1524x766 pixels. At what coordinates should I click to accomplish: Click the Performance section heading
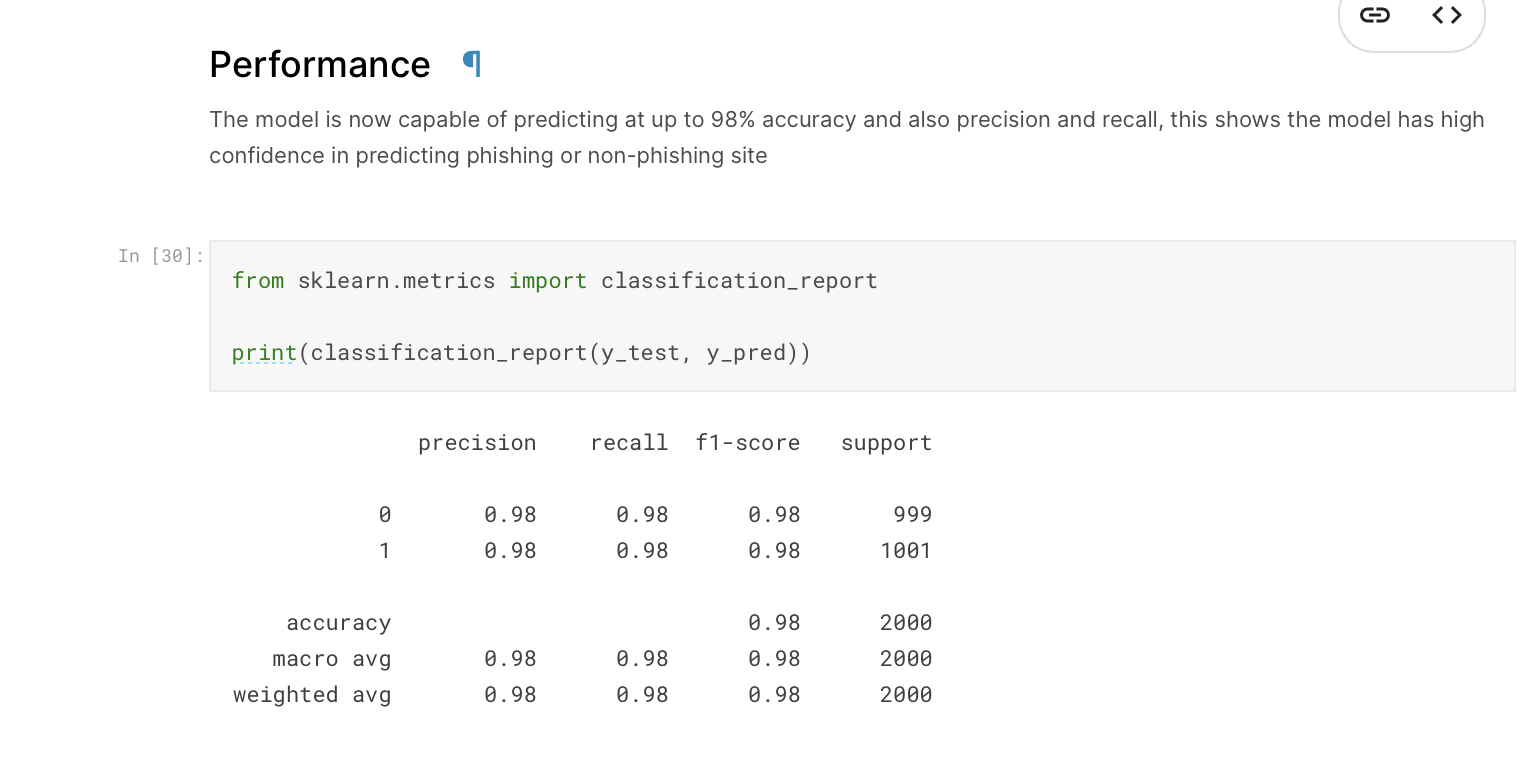pyautogui.click(x=319, y=64)
